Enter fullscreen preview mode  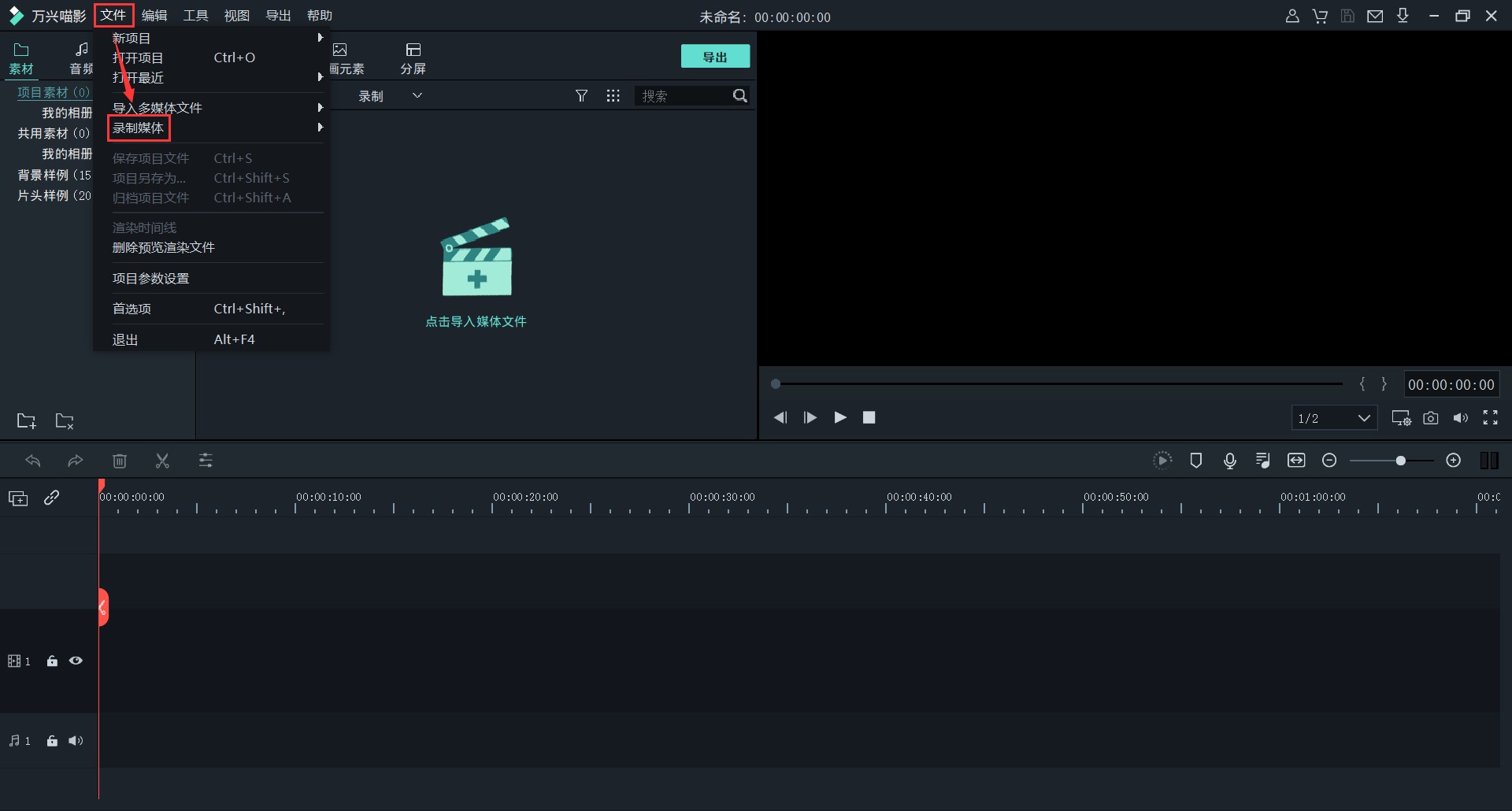(x=1490, y=418)
